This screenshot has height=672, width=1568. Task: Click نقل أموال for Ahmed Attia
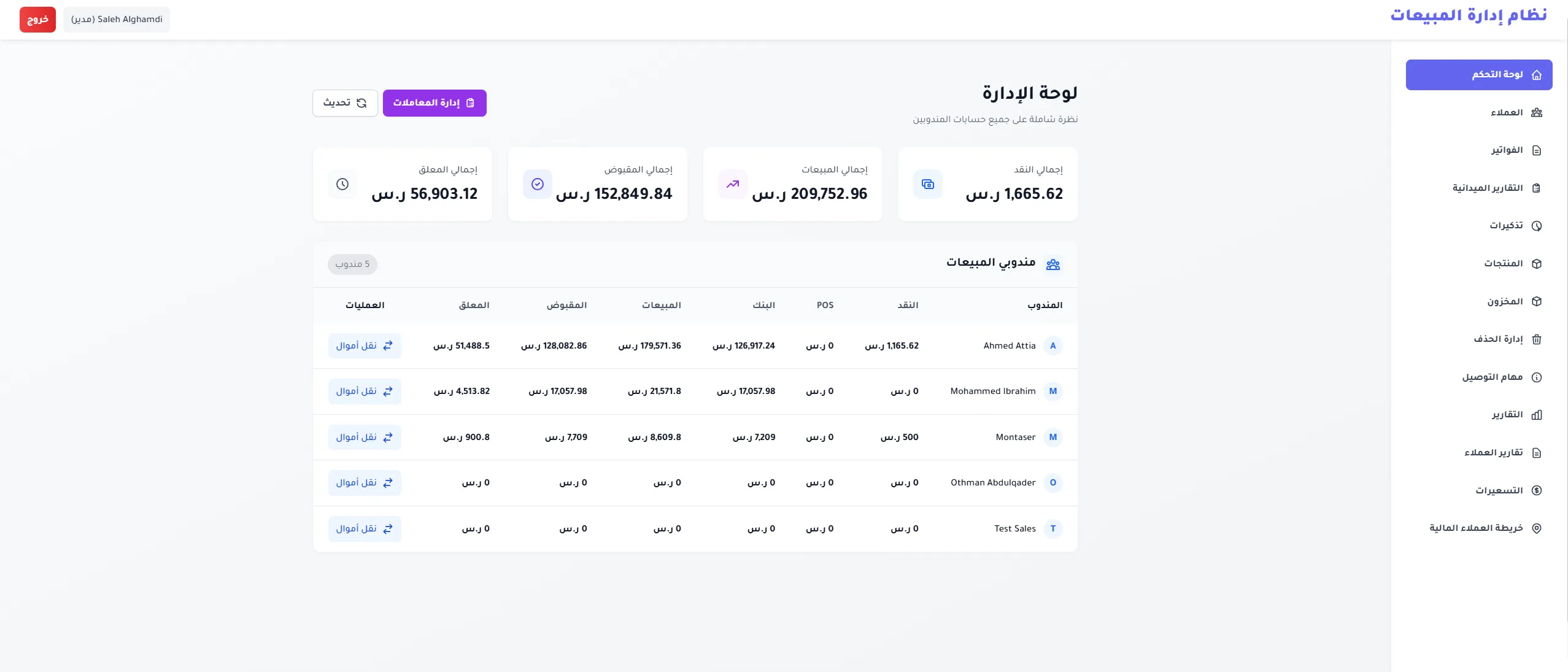pyautogui.click(x=365, y=346)
